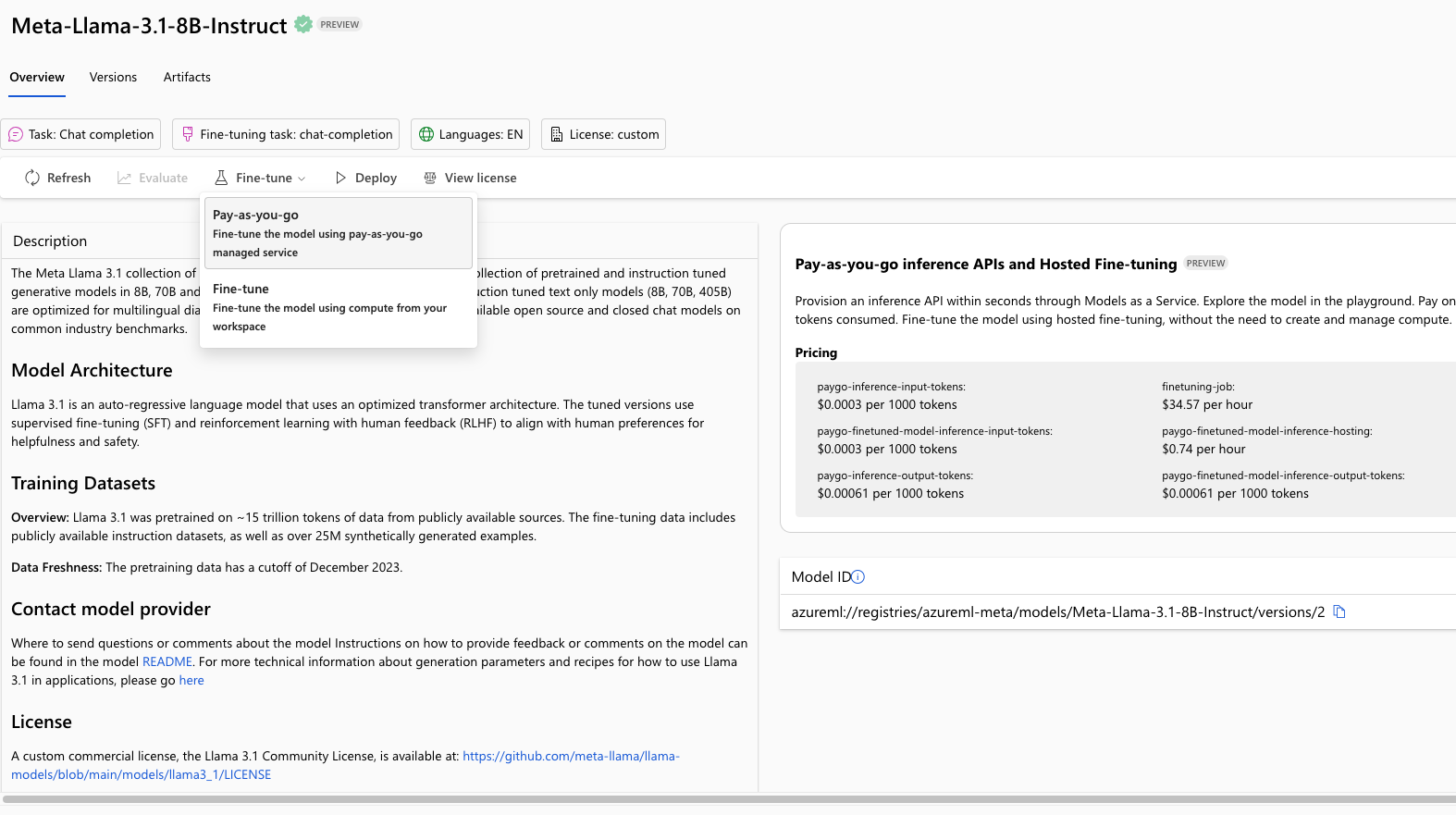Screen dimensions: 1456x815
Task: Click the Meta-Llama-3.1-8B-Instruct page title
Action: 149,26
